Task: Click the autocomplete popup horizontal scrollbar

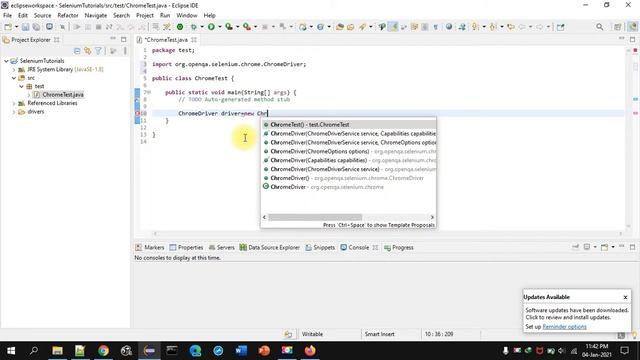Action: [x=315, y=217]
